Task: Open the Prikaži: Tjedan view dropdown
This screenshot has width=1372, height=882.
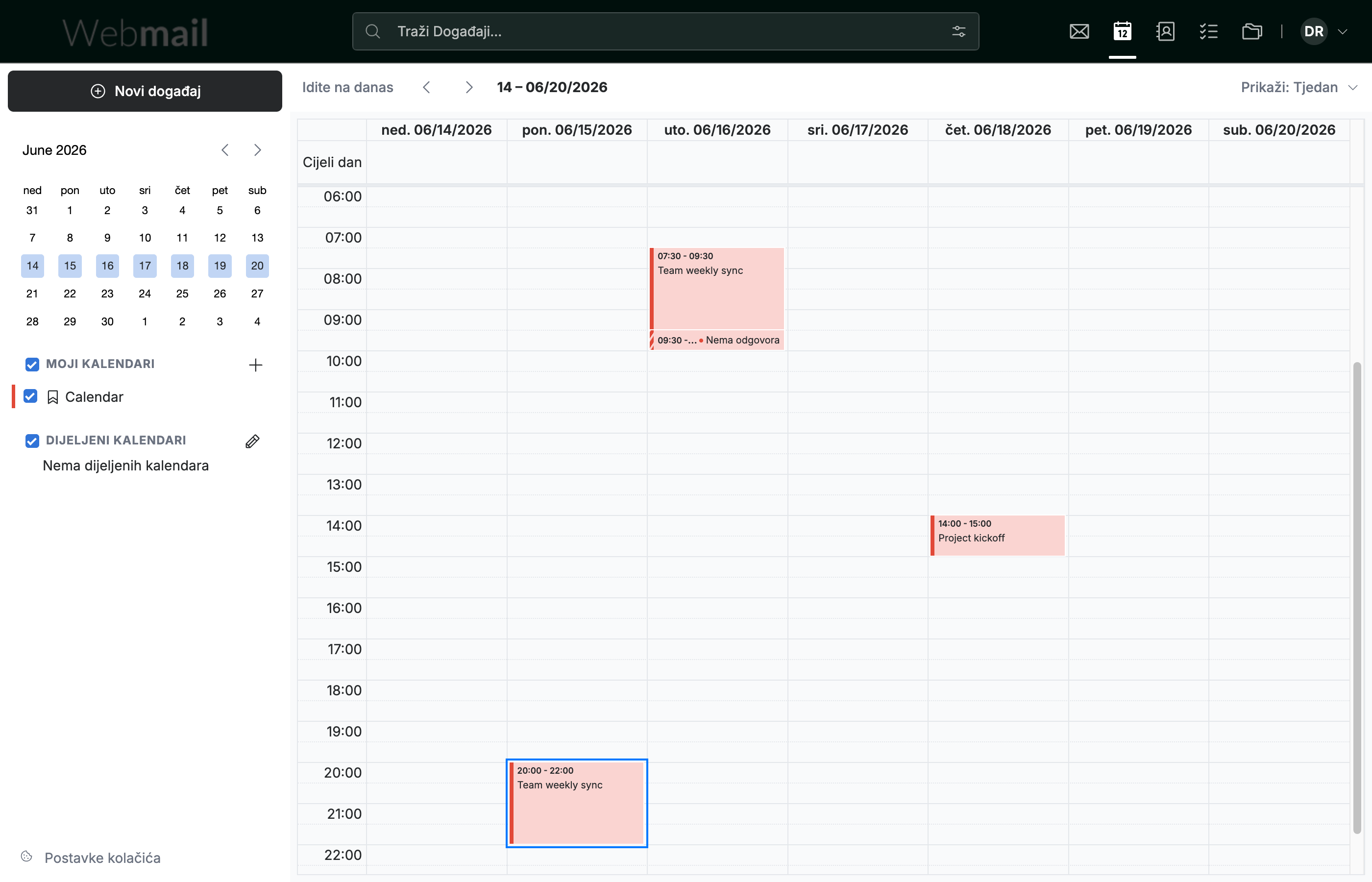Action: 1298,87
